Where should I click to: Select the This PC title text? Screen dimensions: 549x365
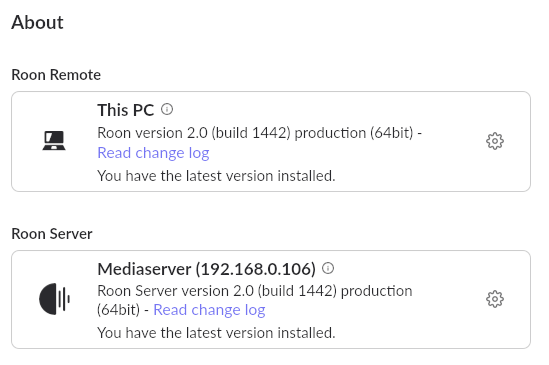click(126, 110)
